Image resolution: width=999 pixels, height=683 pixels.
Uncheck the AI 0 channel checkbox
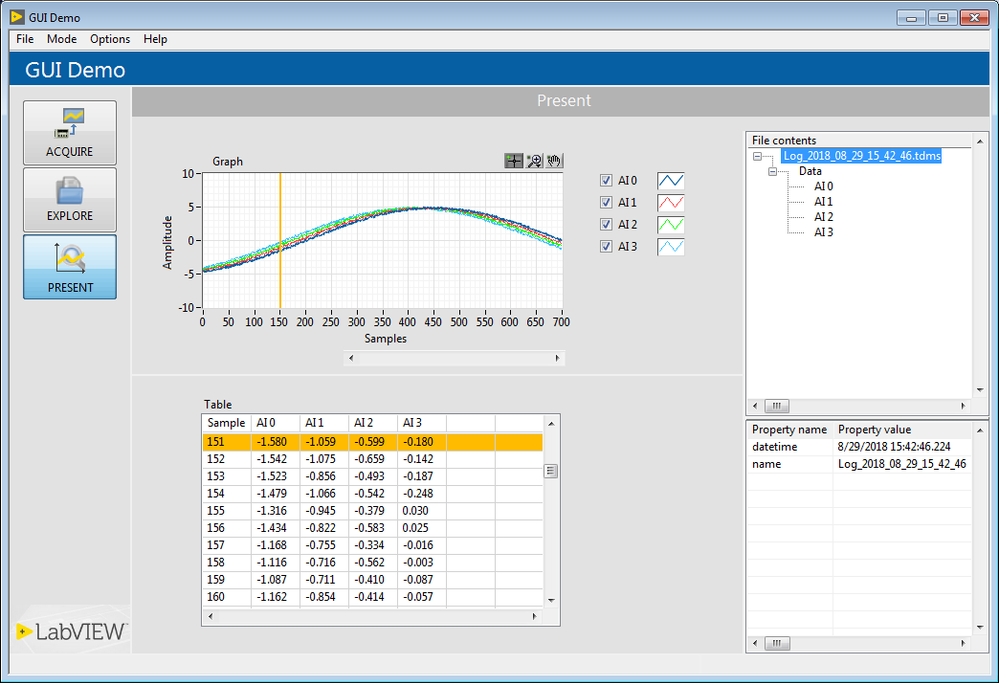tap(606, 180)
